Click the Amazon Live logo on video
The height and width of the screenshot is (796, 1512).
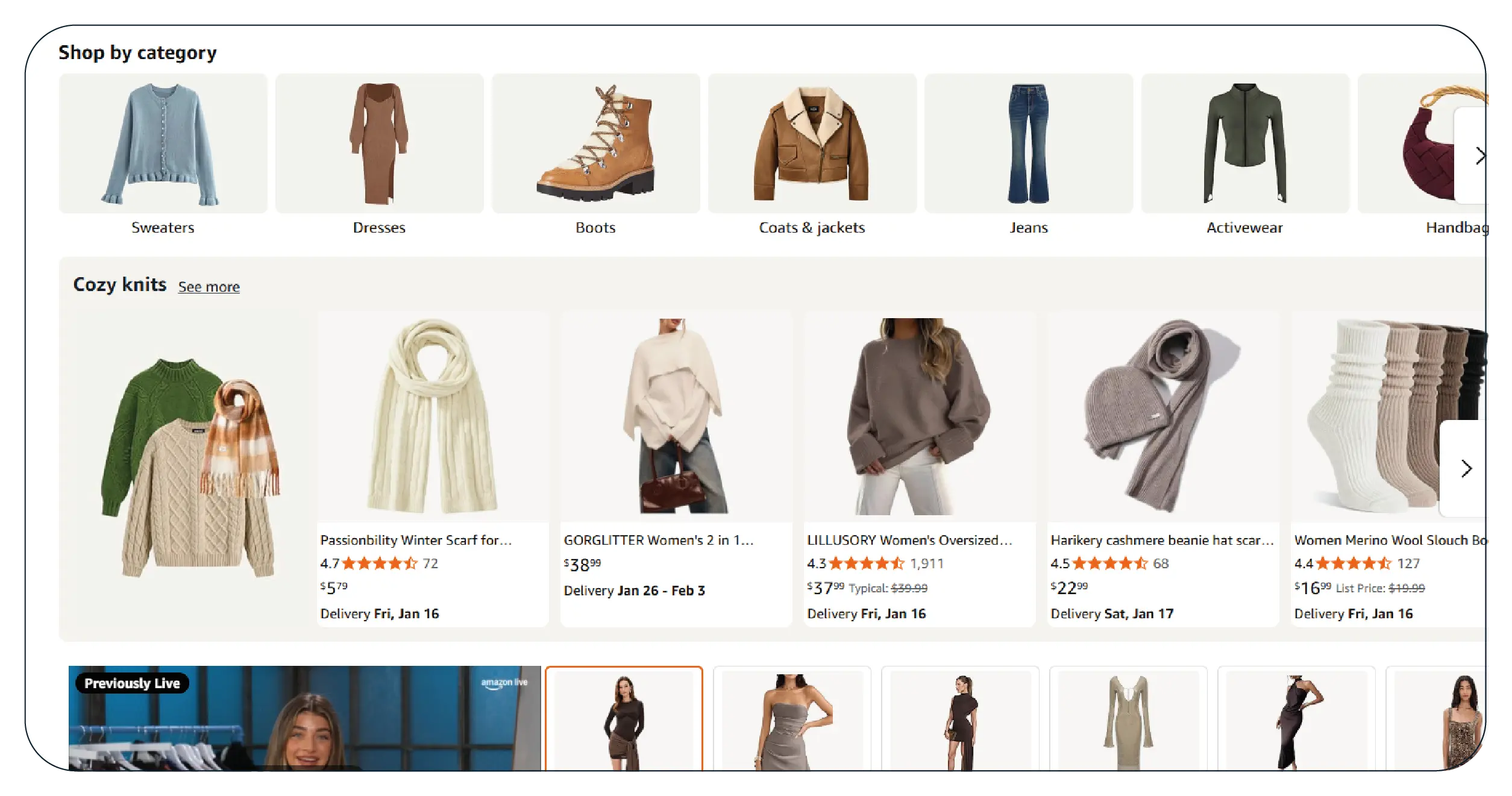pos(504,683)
